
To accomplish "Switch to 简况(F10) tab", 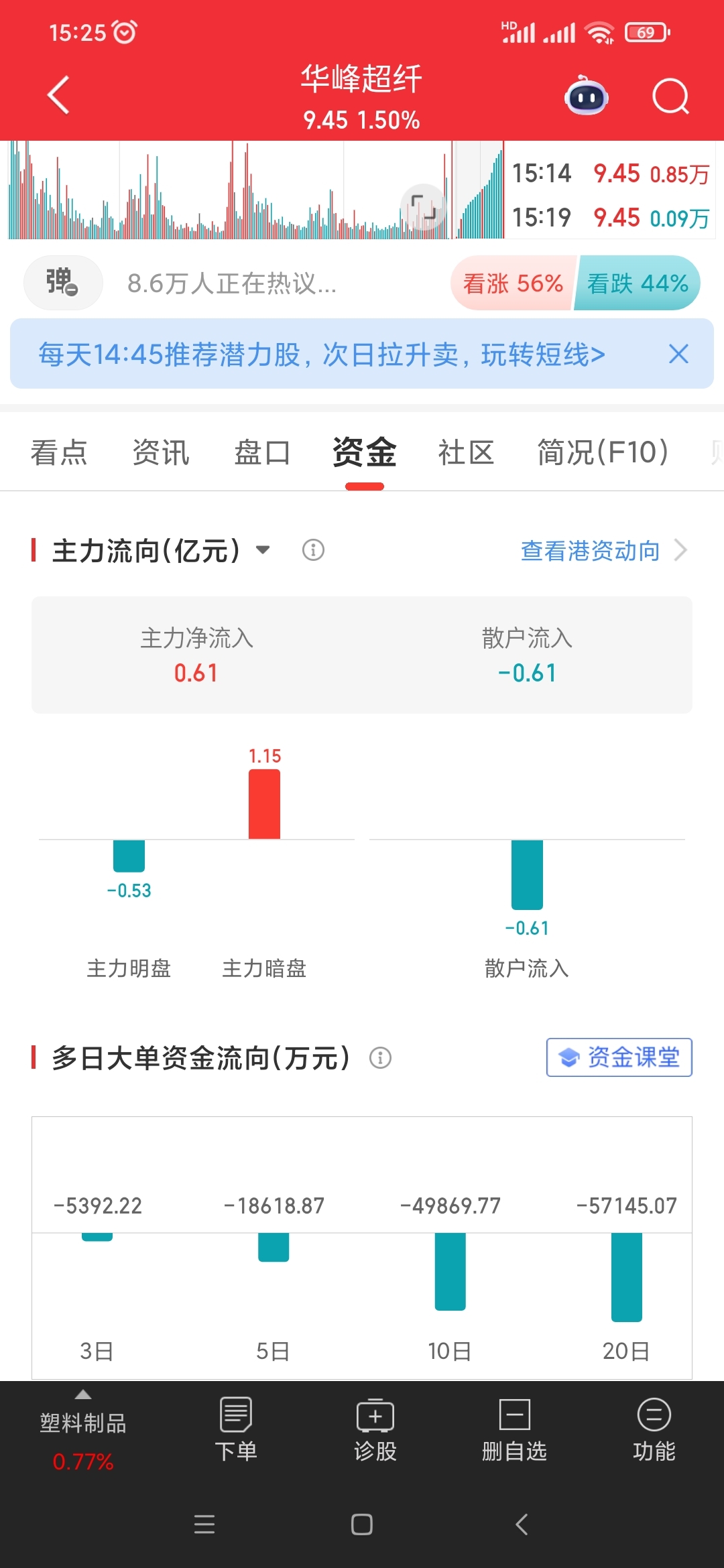I will [x=603, y=452].
